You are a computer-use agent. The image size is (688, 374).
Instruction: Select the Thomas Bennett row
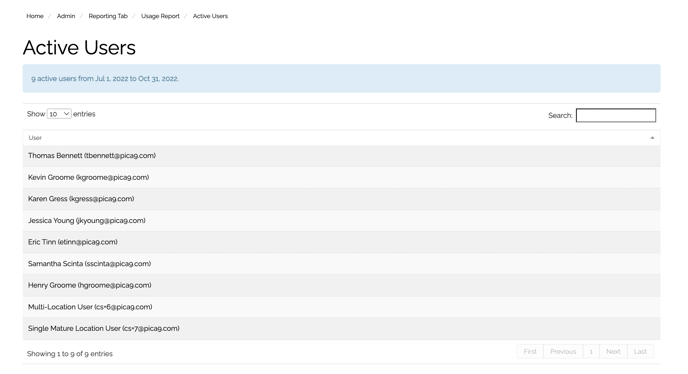pyautogui.click(x=341, y=156)
